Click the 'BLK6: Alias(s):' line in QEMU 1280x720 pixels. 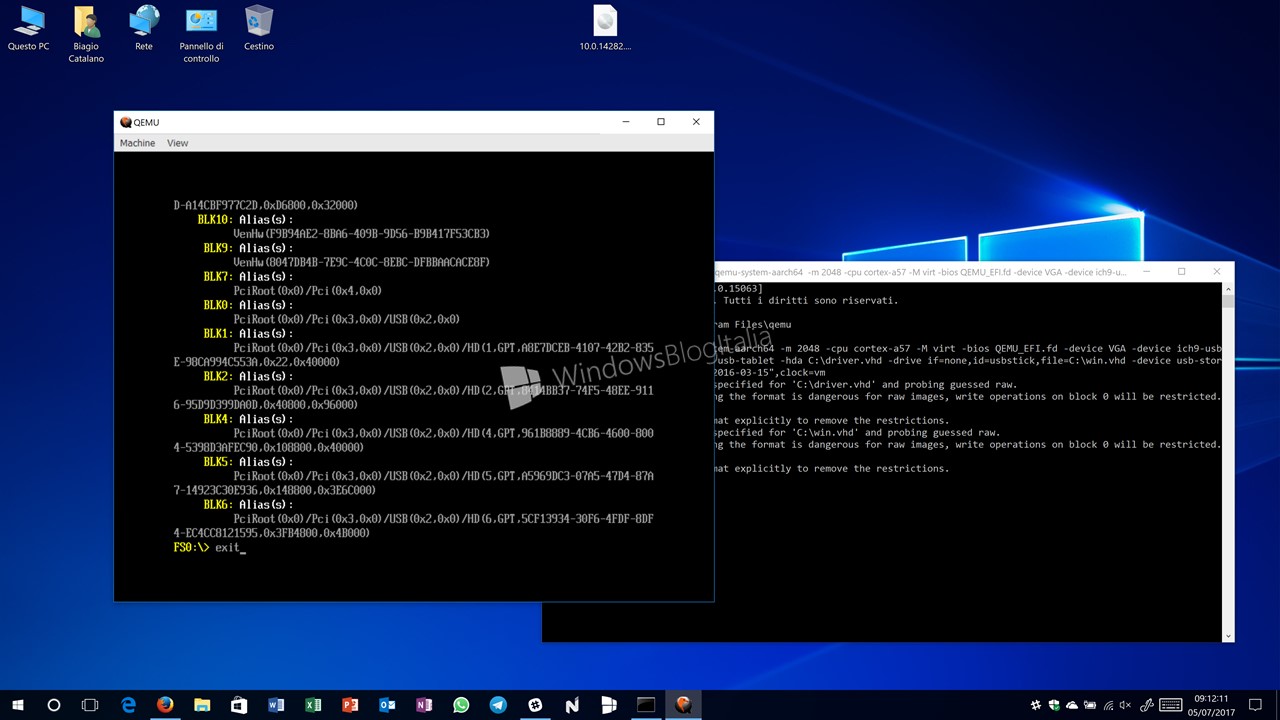(x=248, y=505)
